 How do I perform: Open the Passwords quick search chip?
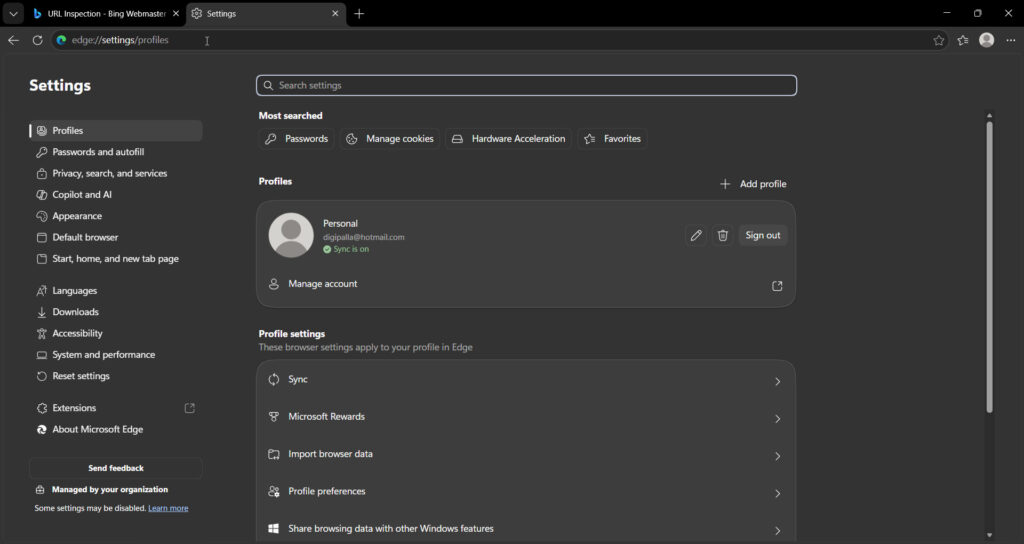pyautogui.click(x=296, y=138)
